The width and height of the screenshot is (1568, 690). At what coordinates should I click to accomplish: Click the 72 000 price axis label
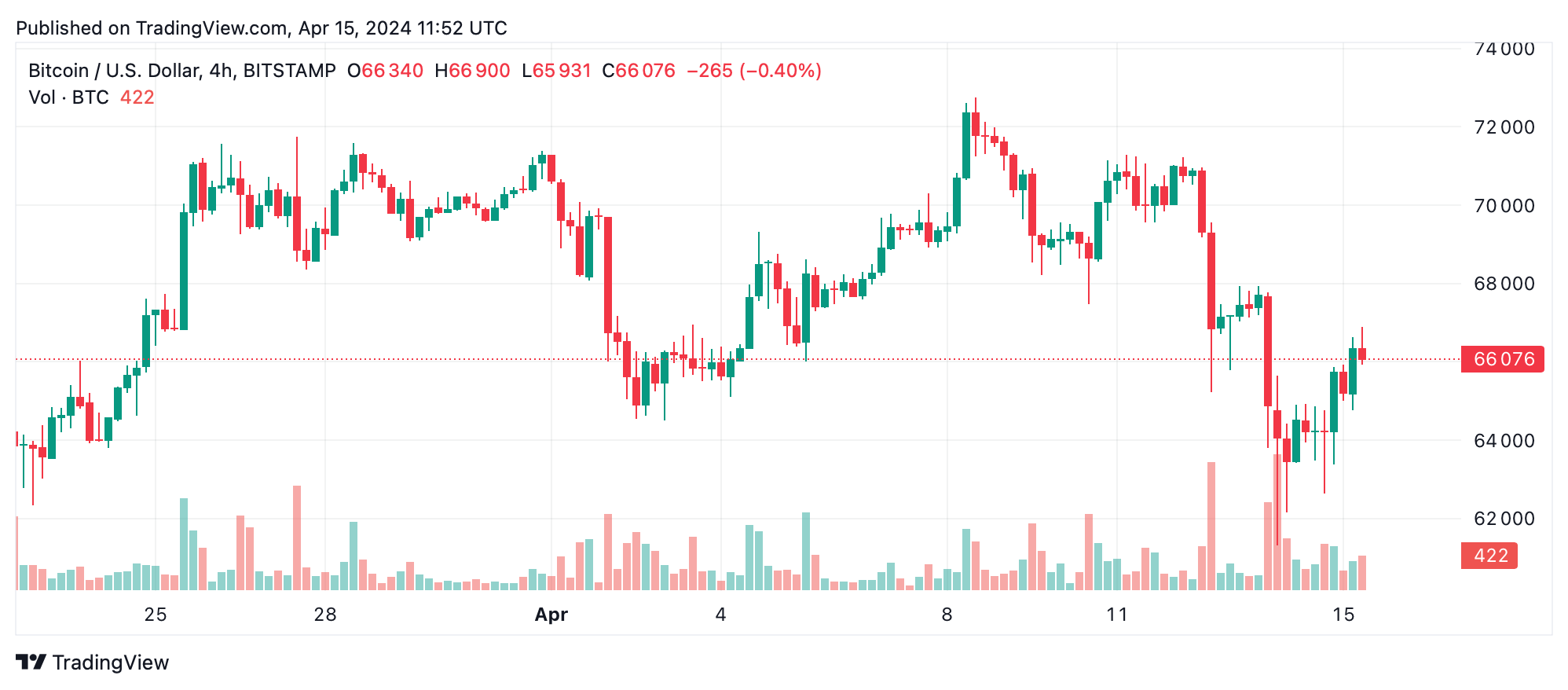pos(1504,127)
